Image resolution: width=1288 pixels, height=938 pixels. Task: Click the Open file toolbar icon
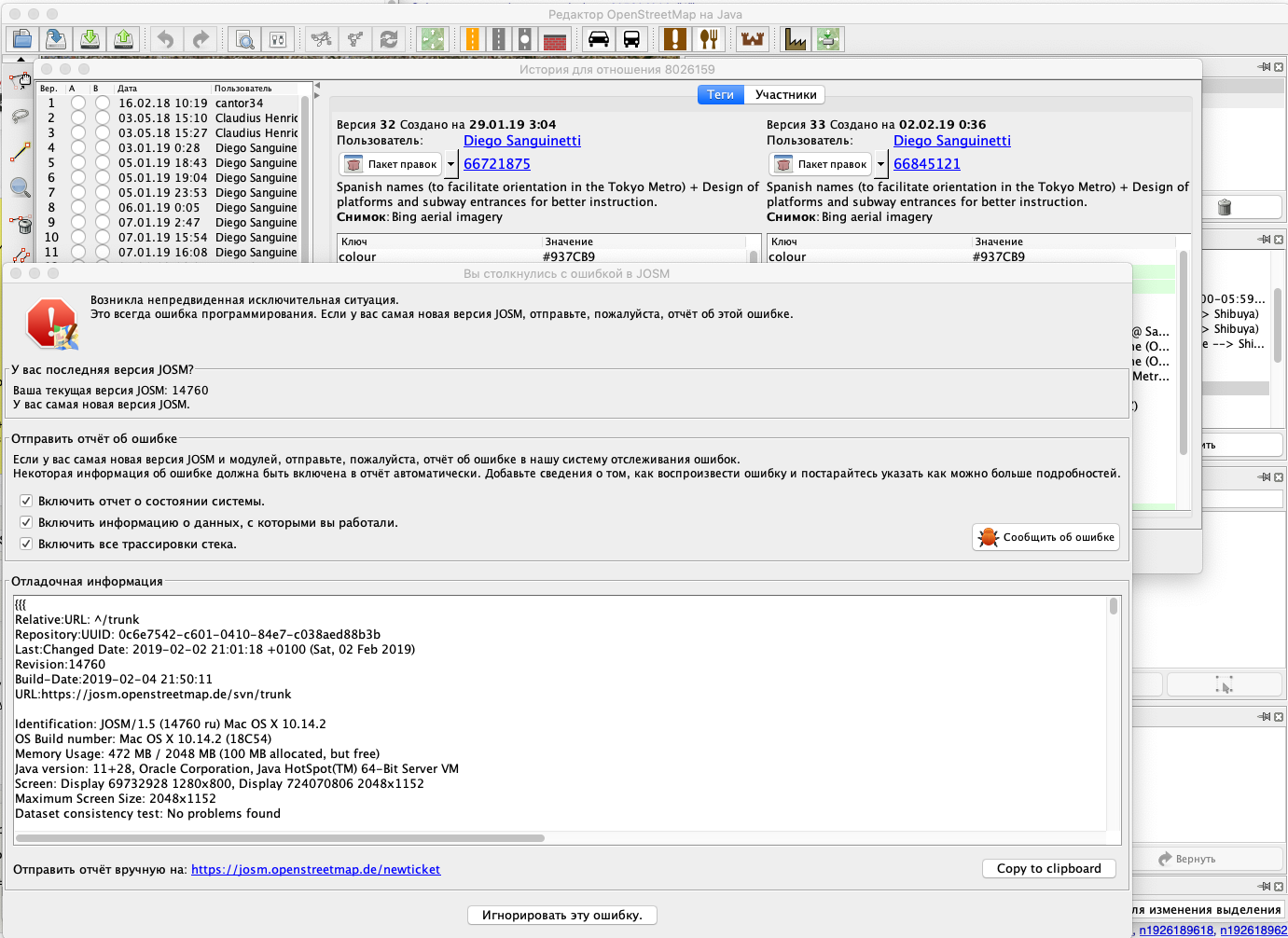click(x=21, y=39)
